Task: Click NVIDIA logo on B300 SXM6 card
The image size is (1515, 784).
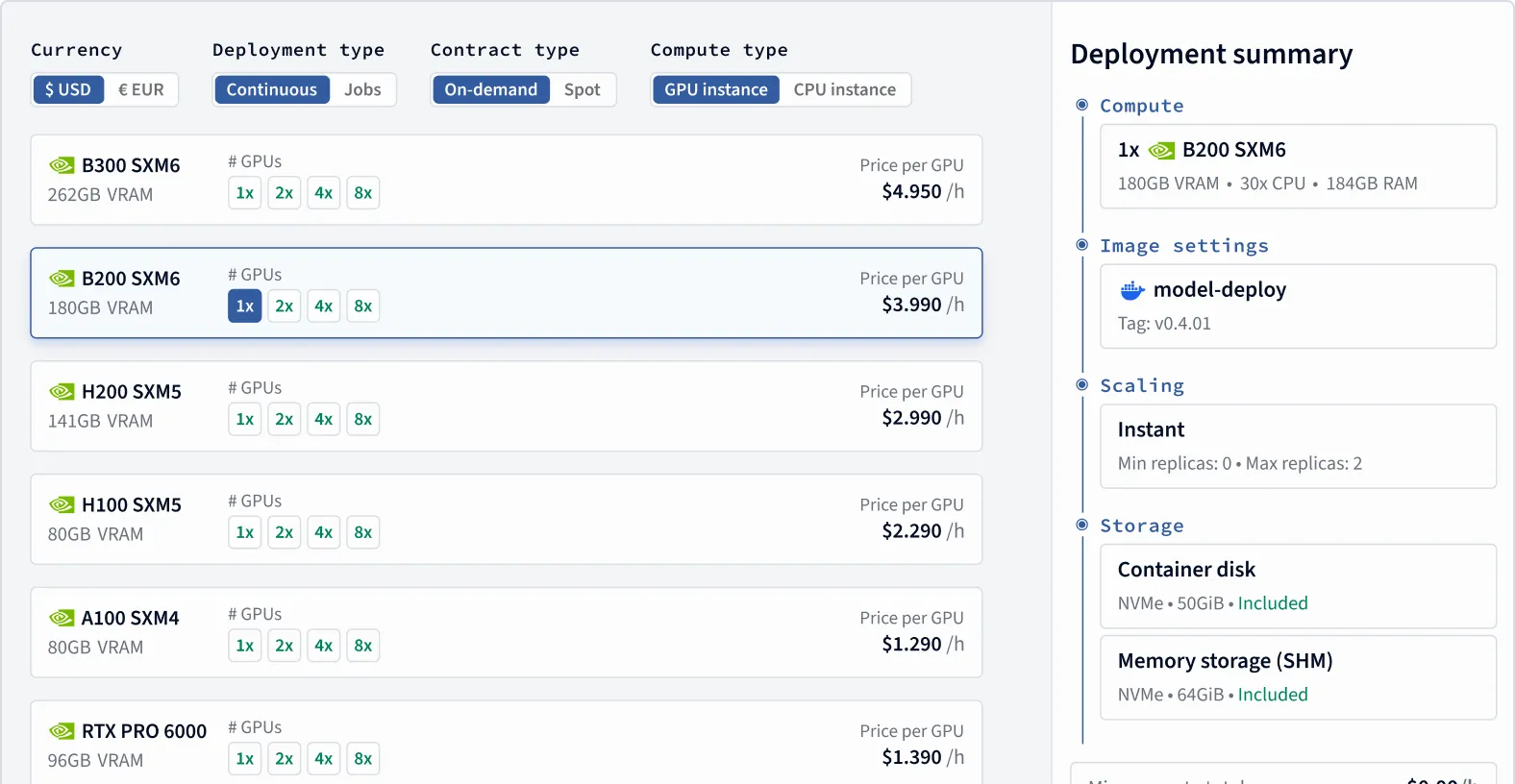Action: coord(62,165)
